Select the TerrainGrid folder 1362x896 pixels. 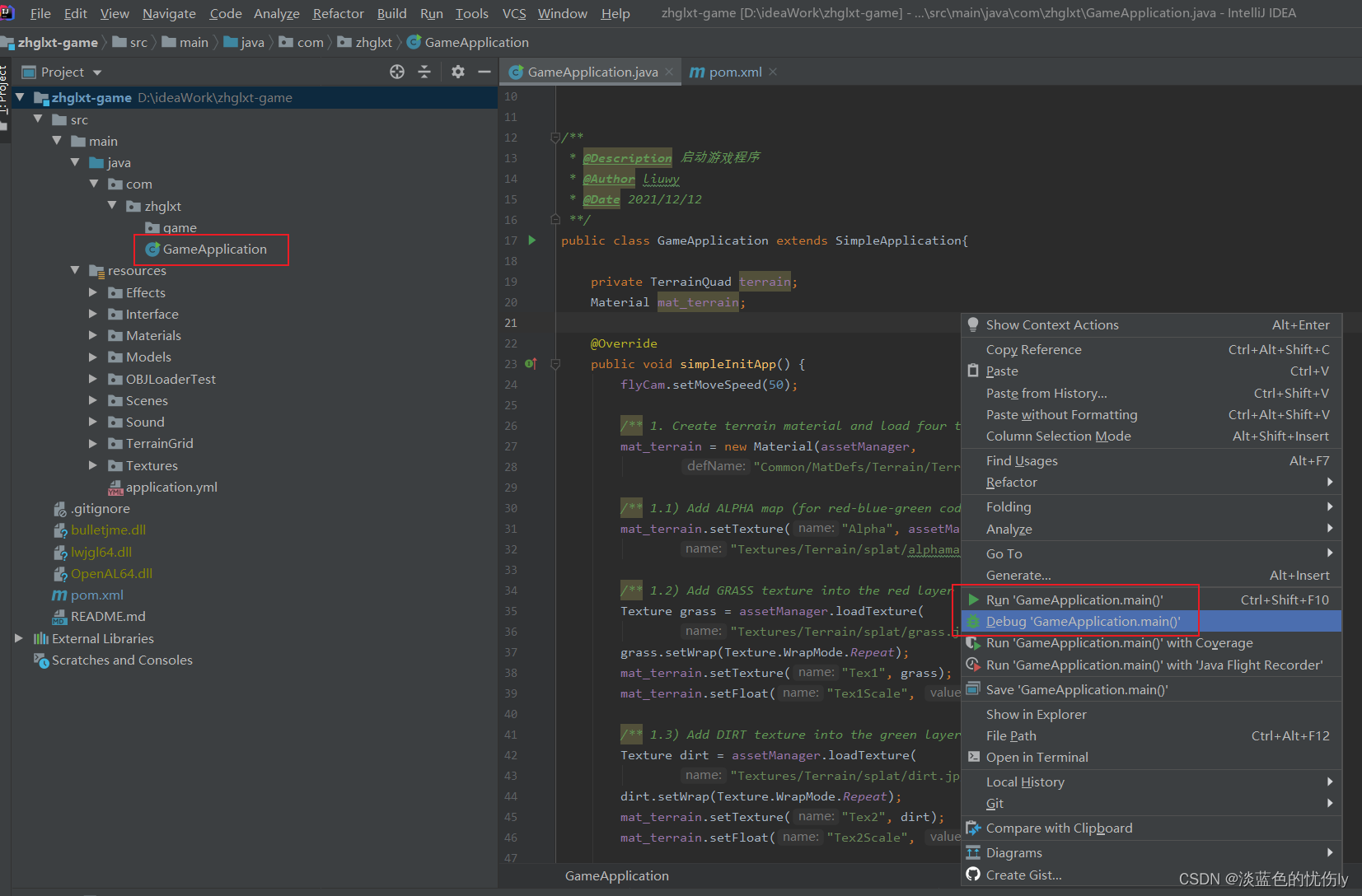coord(159,443)
